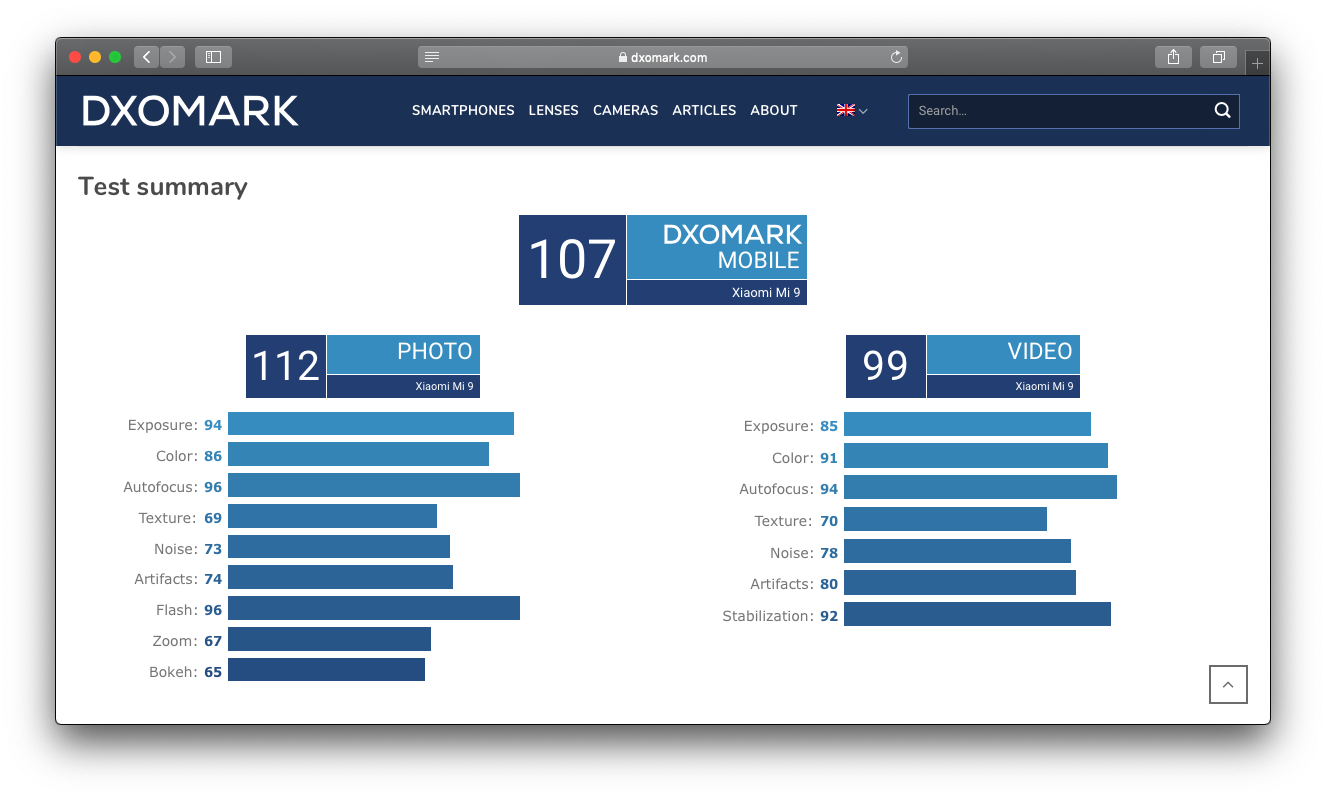Click inside the Search input field
1326x798 pixels.
(x=1055, y=111)
